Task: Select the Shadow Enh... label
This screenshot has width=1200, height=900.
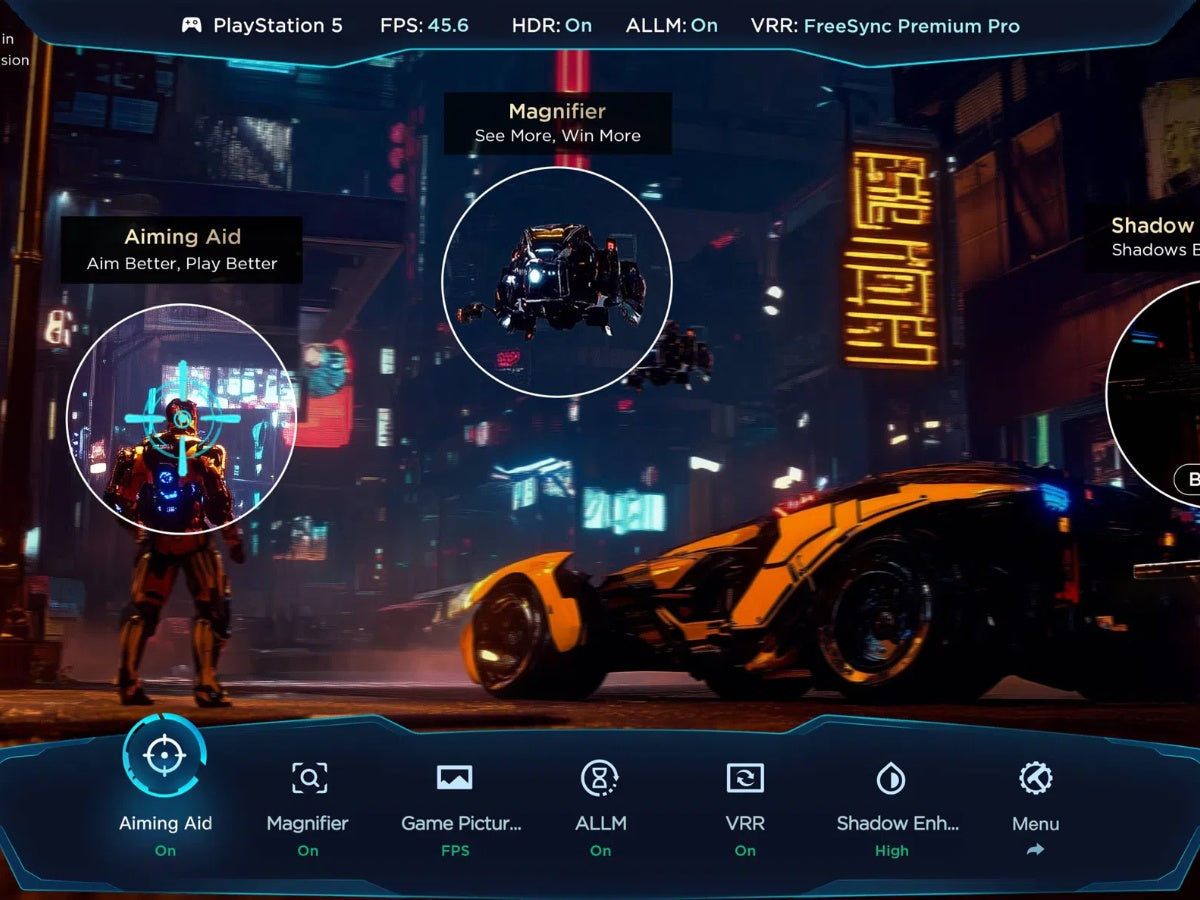Action: point(898,823)
